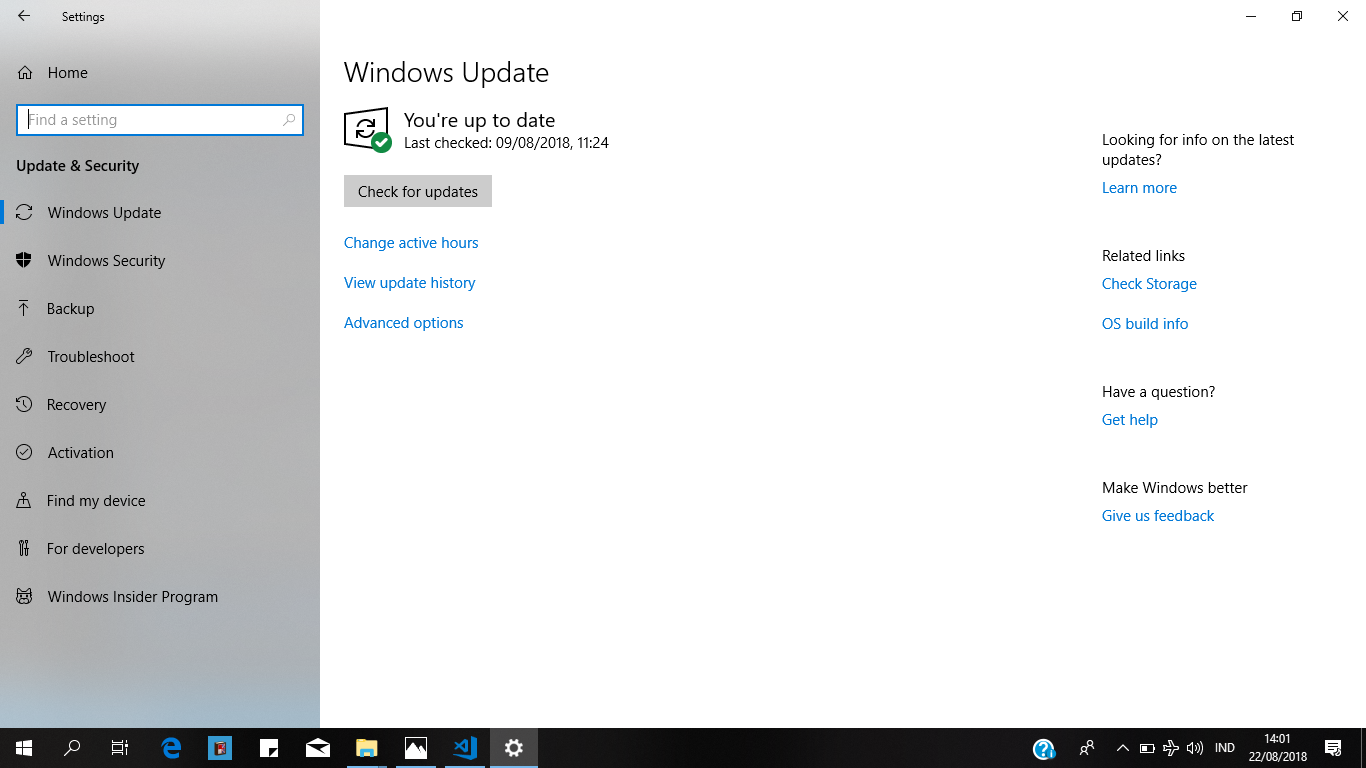The height and width of the screenshot is (768, 1366).
Task: Open the People icon in the taskbar
Action: 1087,747
